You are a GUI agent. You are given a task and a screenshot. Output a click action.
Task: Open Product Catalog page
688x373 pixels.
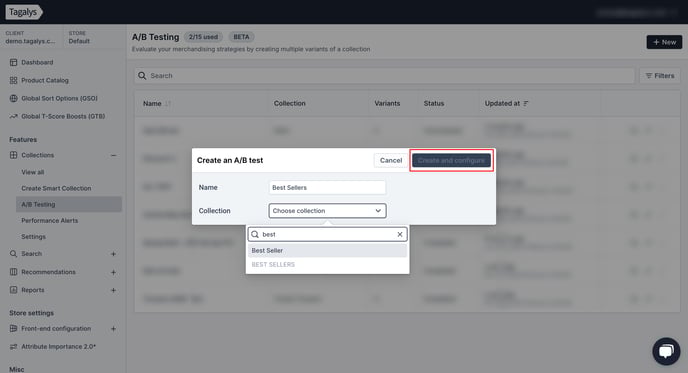pyautogui.click(x=45, y=80)
